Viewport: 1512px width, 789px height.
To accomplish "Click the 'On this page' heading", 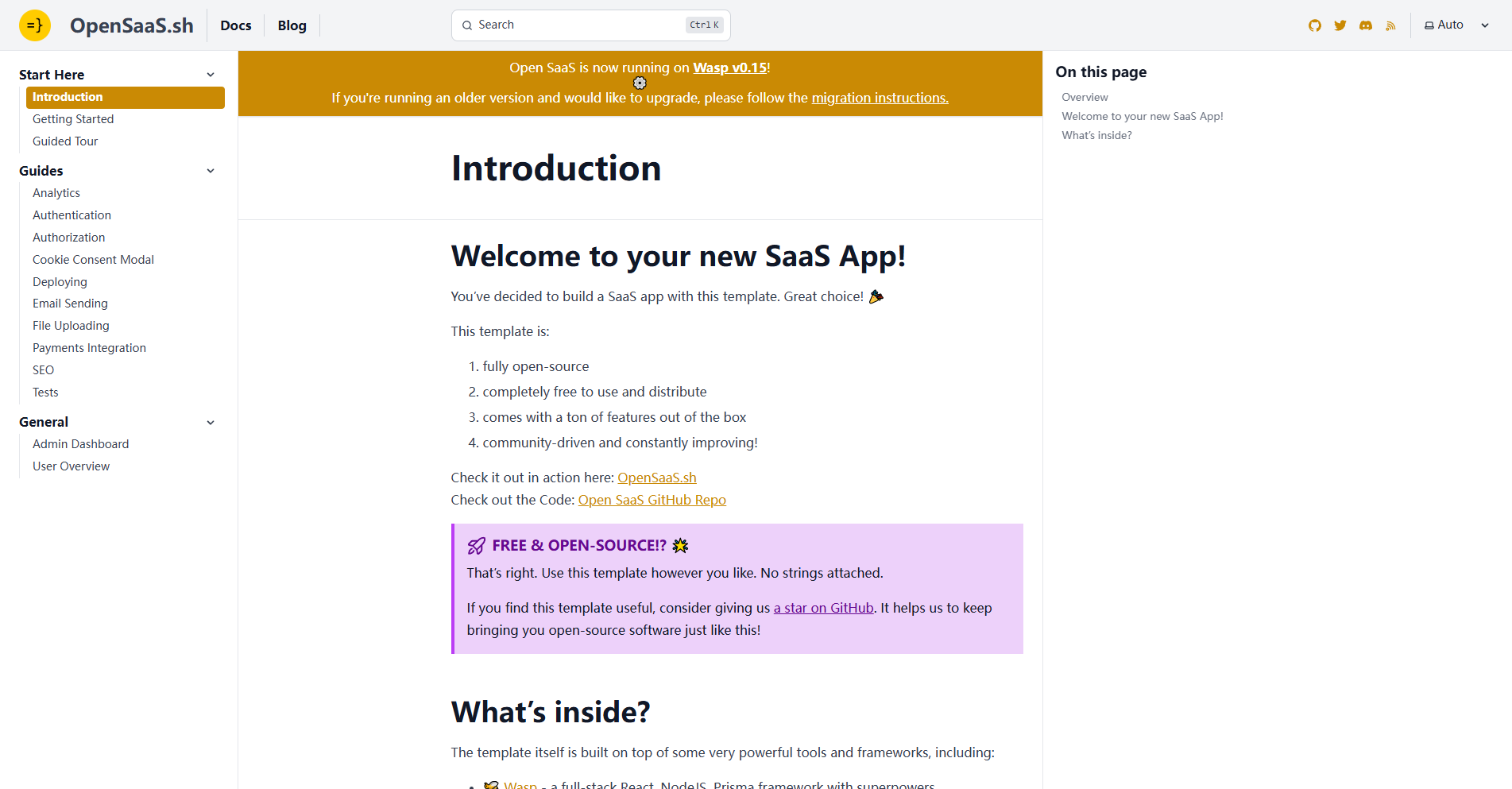I will pyautogui.click(x=1100, y=72).
